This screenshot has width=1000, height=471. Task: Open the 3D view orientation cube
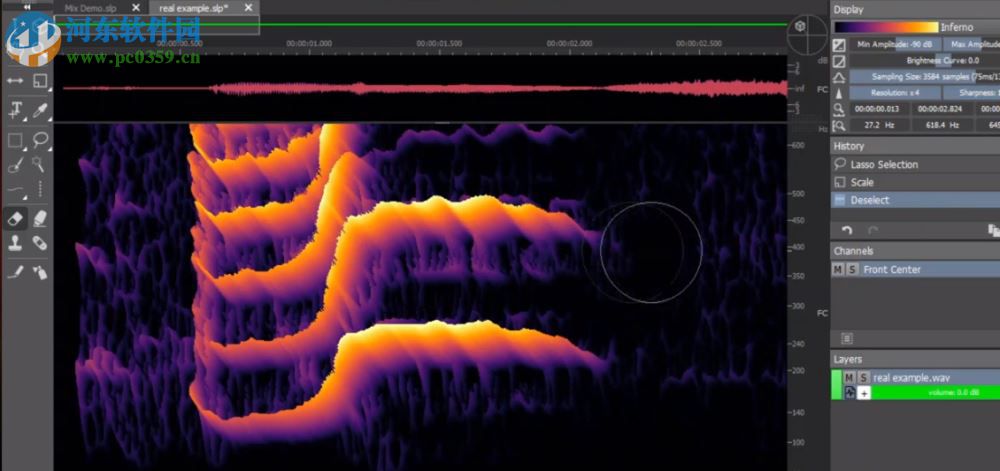click(x=801, y=27)
